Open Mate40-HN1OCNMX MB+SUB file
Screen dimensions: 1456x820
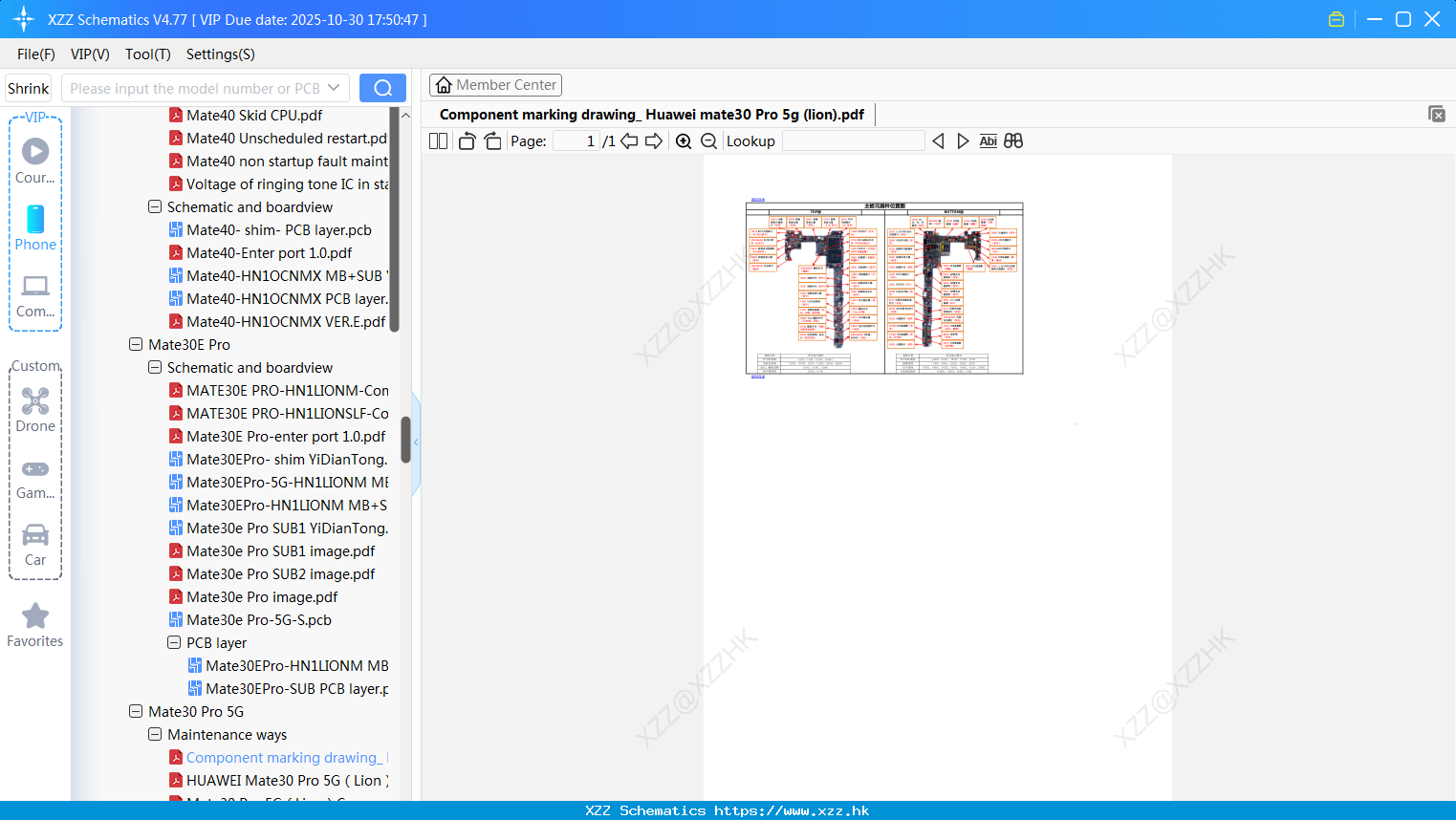pos(278,275)
